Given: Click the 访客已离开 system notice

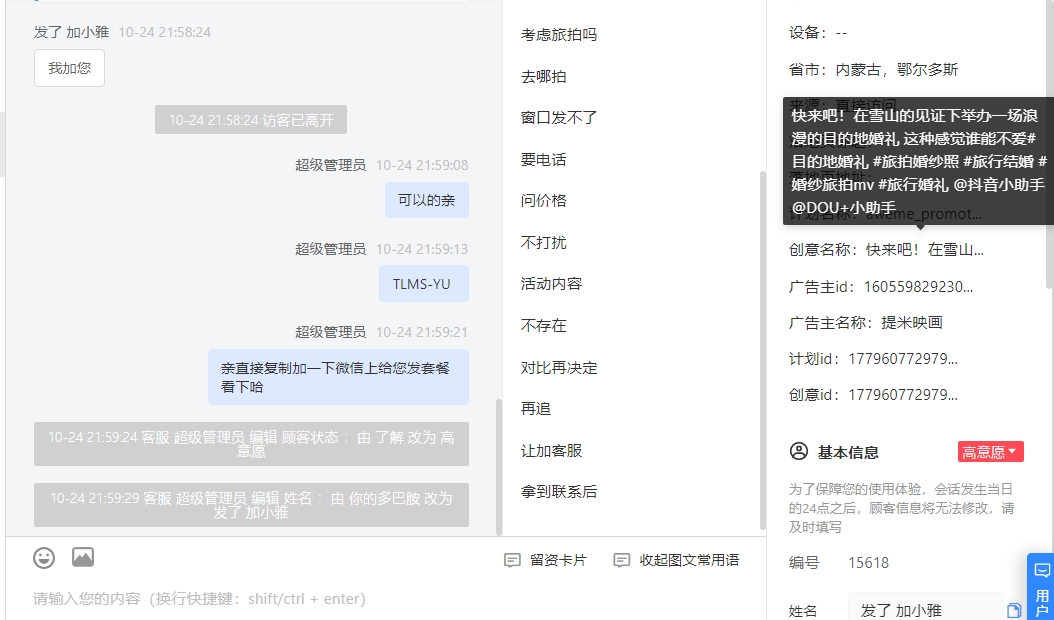Looking at the screenshot, I should click(251, 120).
